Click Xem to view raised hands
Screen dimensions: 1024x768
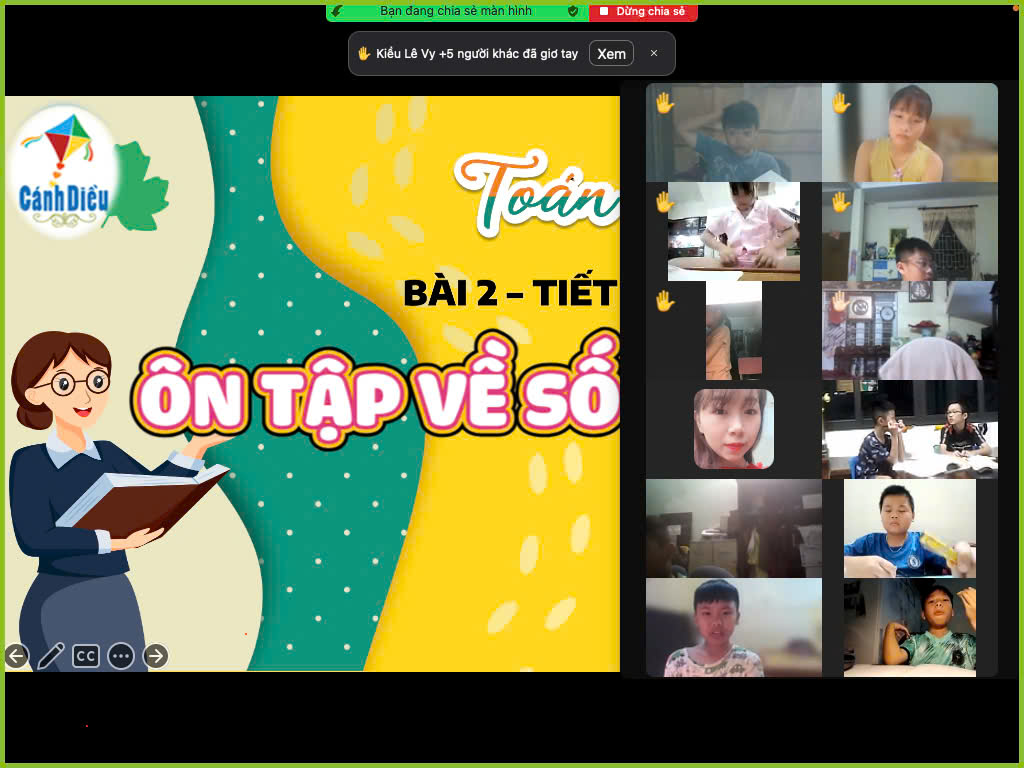pyautogui.click(x=611, y=54)
